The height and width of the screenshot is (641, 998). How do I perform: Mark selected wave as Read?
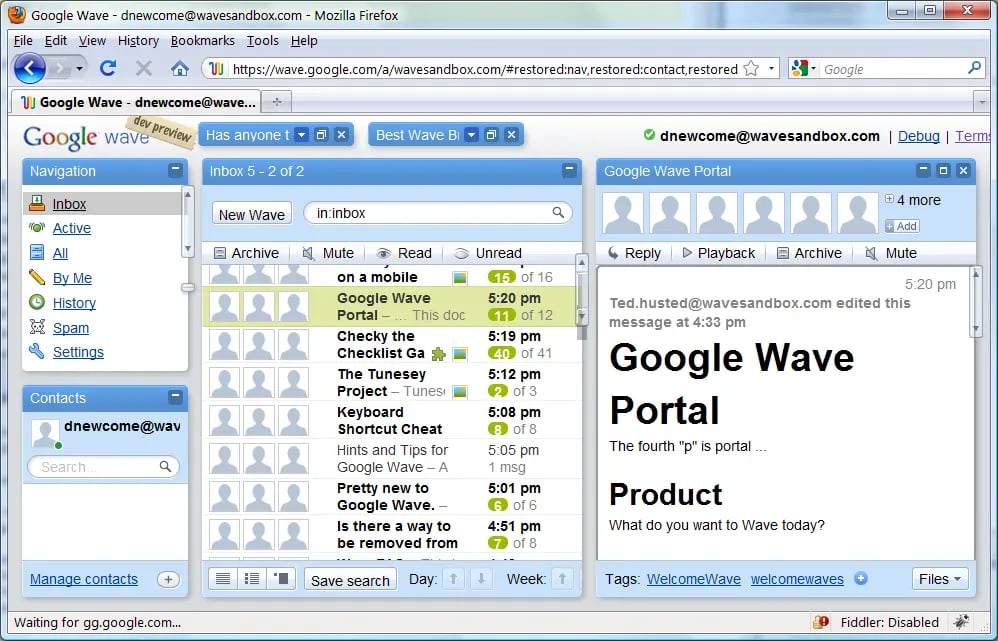coord(404,253)
